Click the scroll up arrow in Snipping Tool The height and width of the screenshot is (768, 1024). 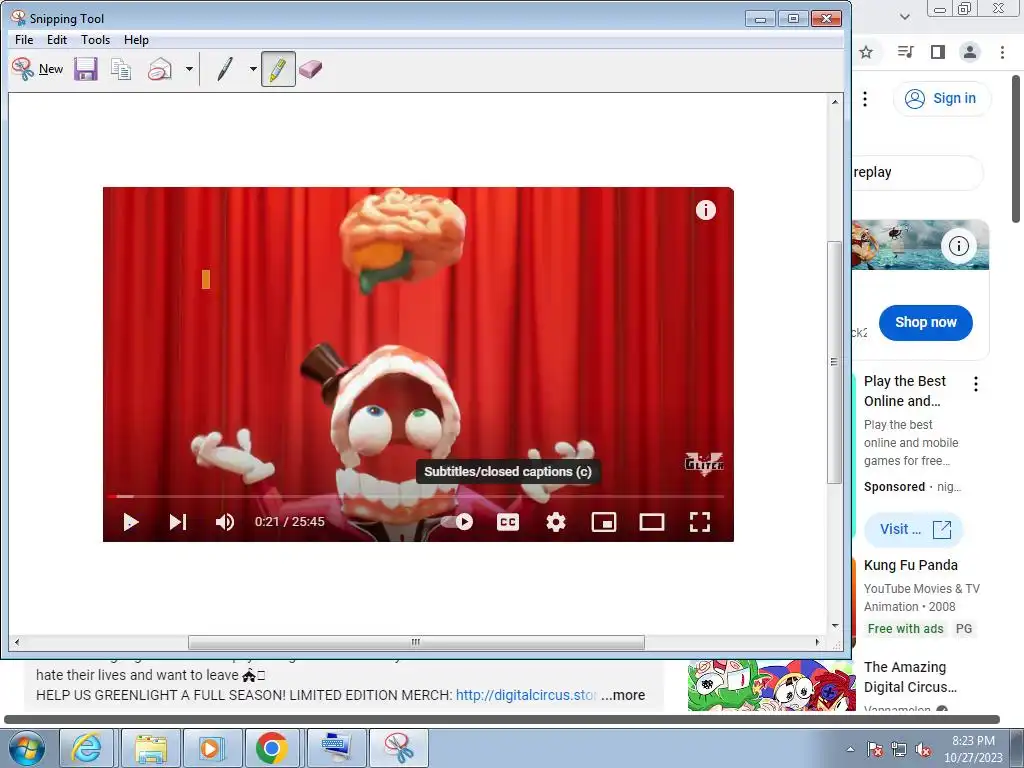tap(835, 102)
